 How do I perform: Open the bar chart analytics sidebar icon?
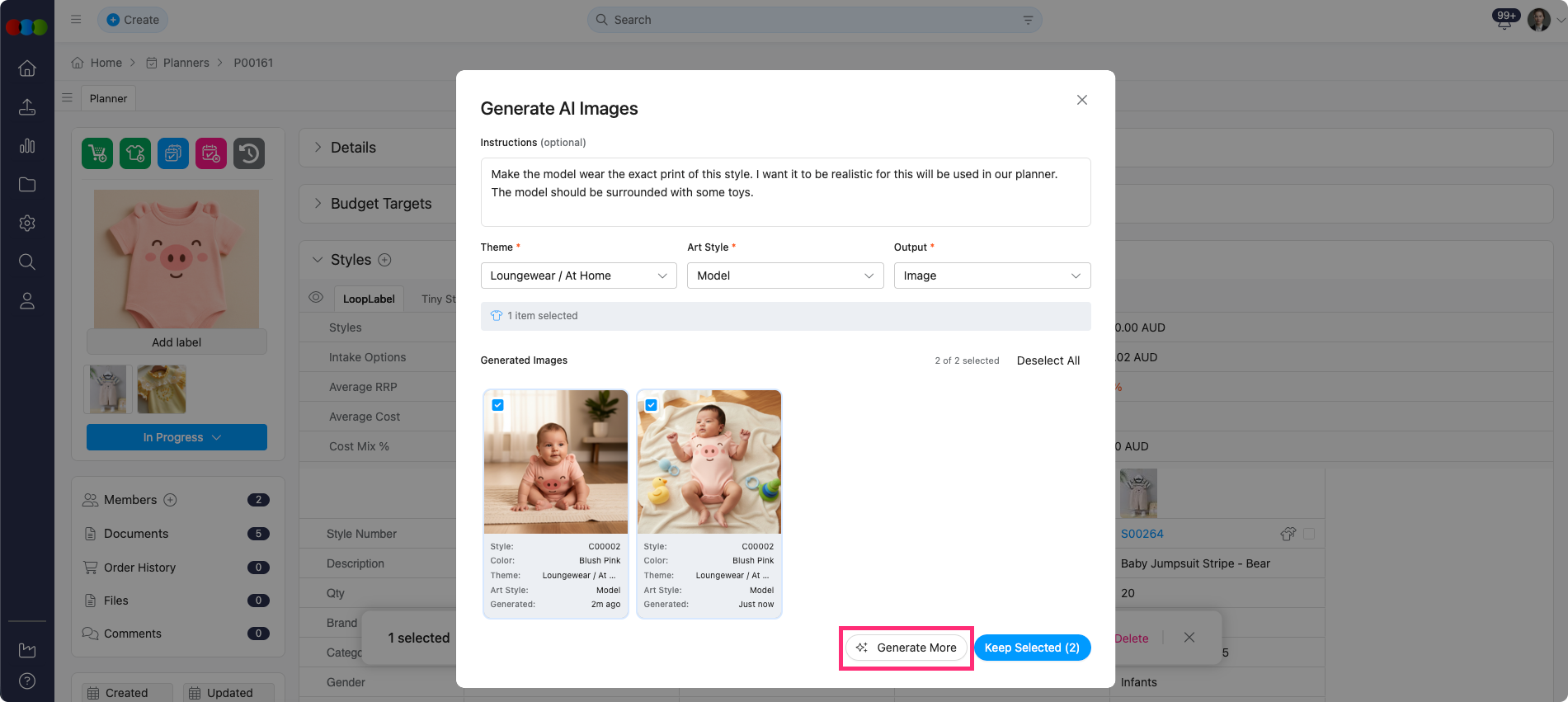[x=27, y=146]
